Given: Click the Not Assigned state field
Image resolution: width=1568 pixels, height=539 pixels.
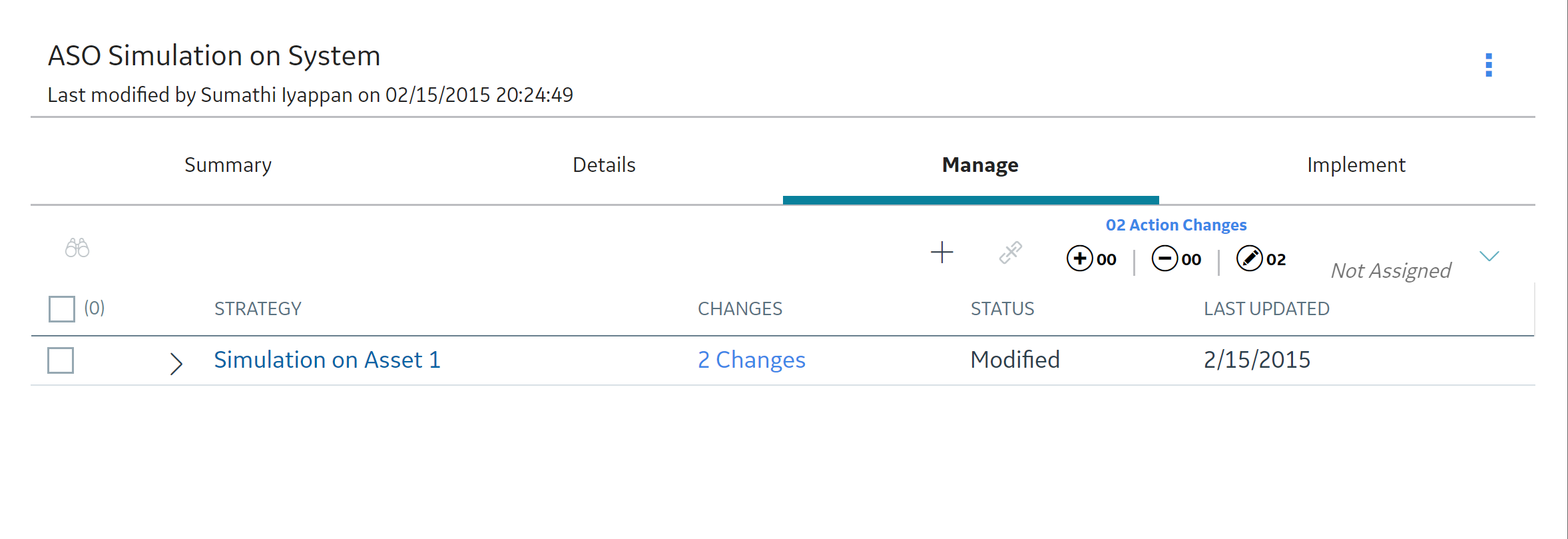Looking at the screenshot, I should [1391, 270].
